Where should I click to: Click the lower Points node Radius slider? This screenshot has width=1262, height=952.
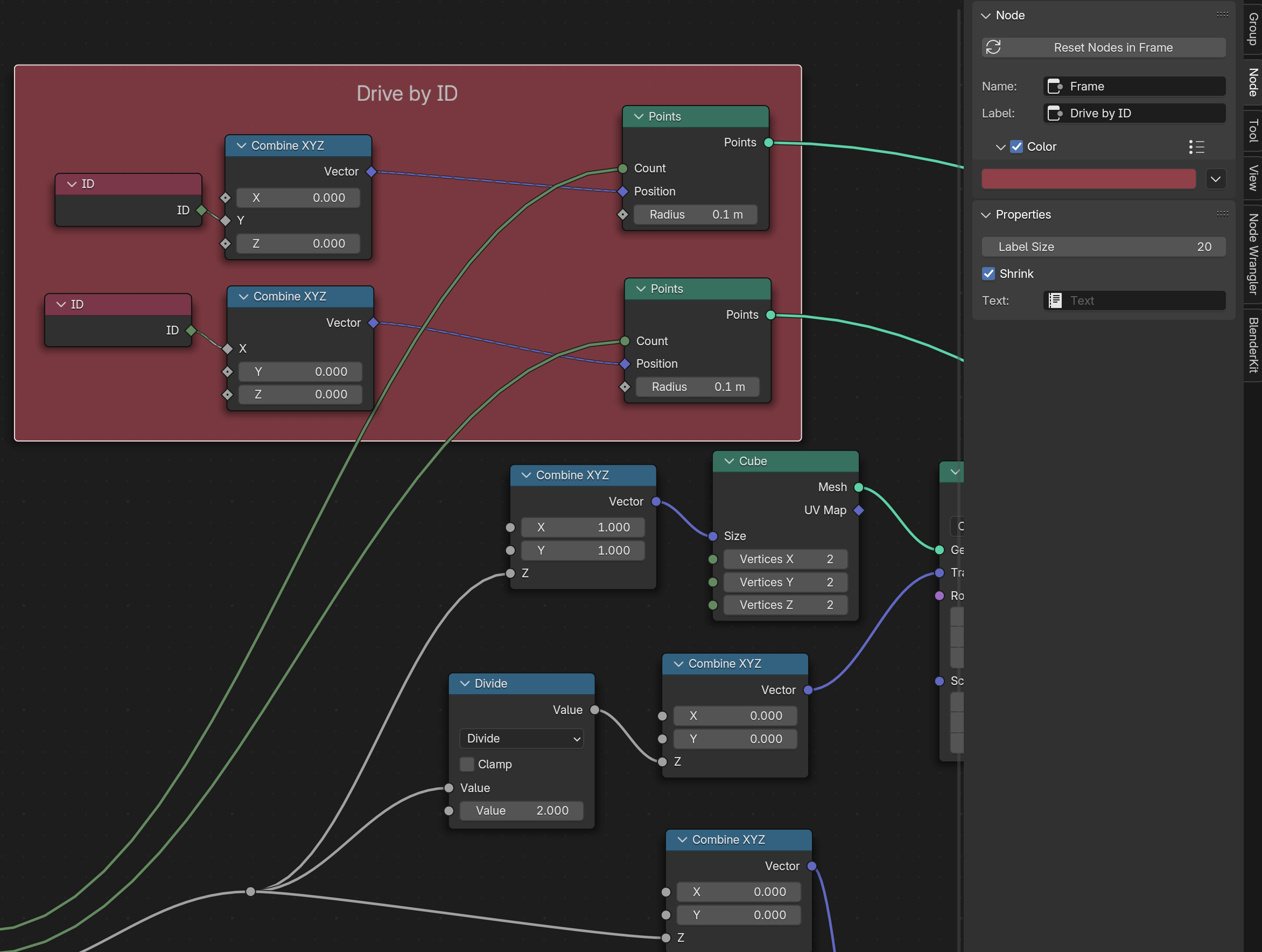(x=698, y=387)
